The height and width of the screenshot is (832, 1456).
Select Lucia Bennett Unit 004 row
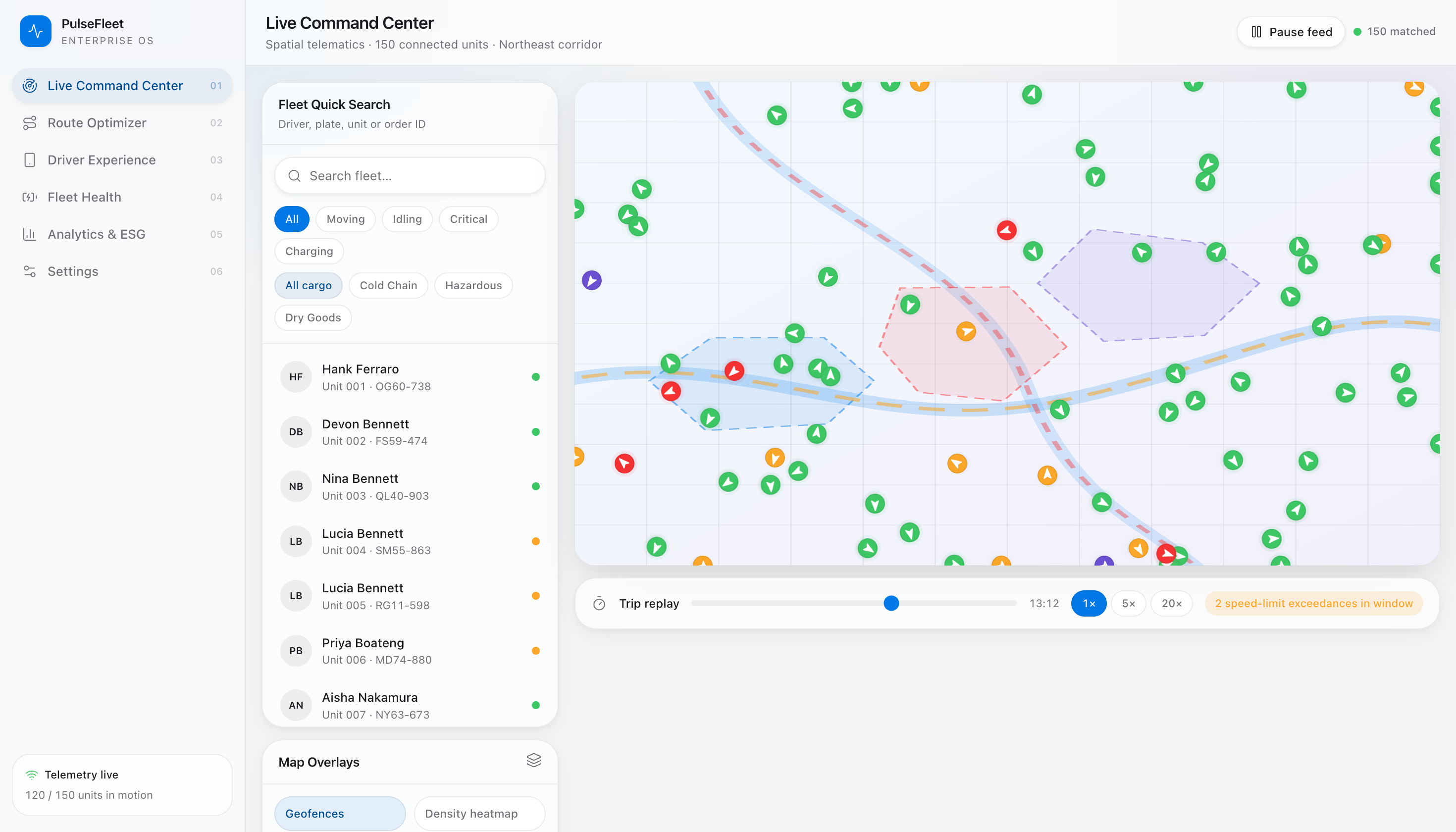pyautogui.click(x=410, y=542)
